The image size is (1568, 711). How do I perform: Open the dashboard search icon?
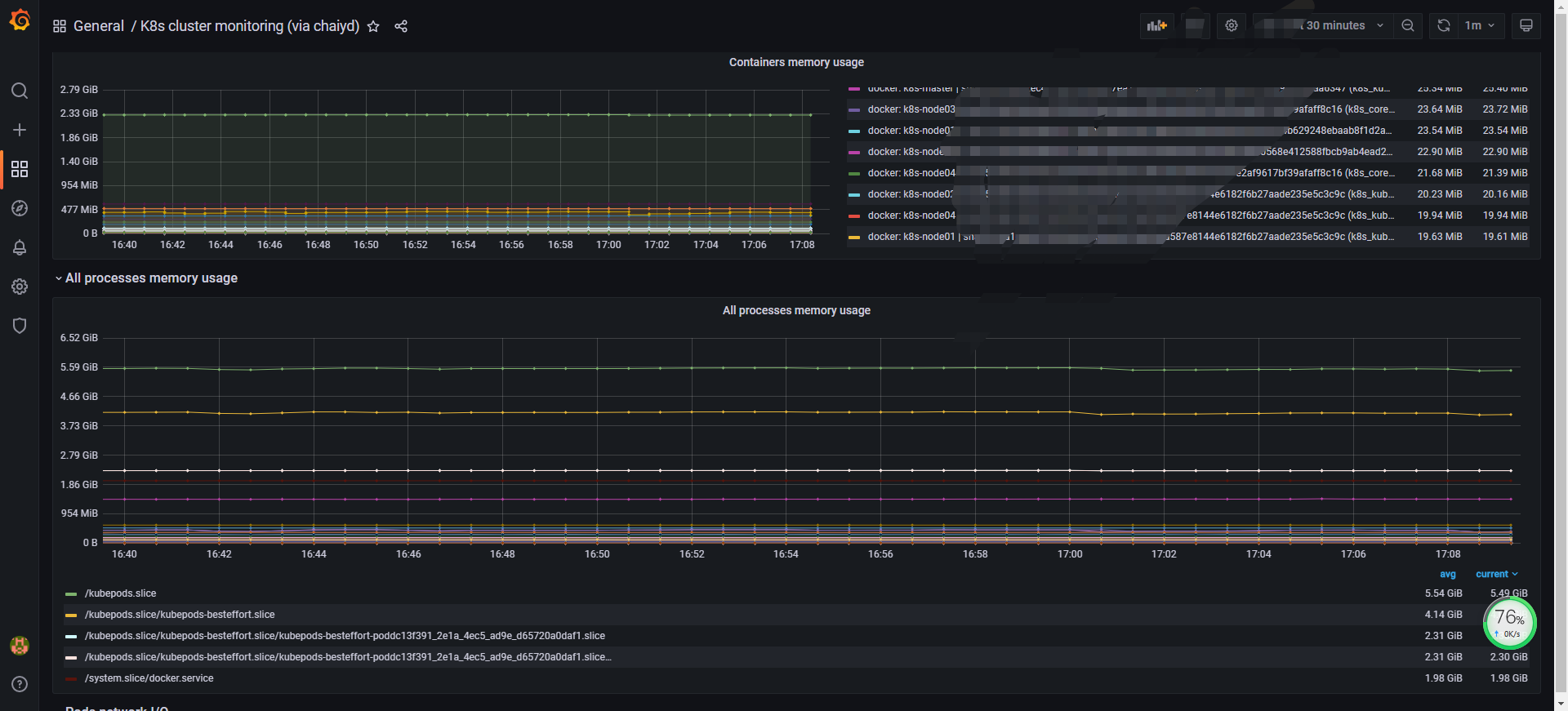(20, 91)
